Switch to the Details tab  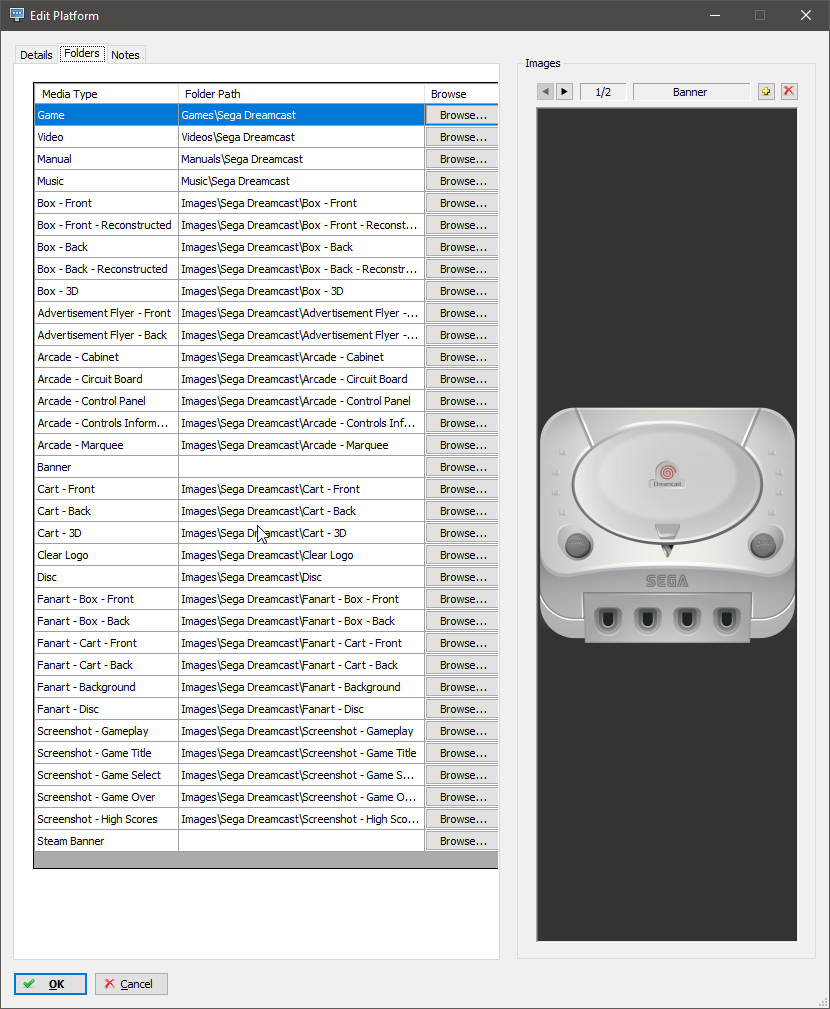[36, 55]
